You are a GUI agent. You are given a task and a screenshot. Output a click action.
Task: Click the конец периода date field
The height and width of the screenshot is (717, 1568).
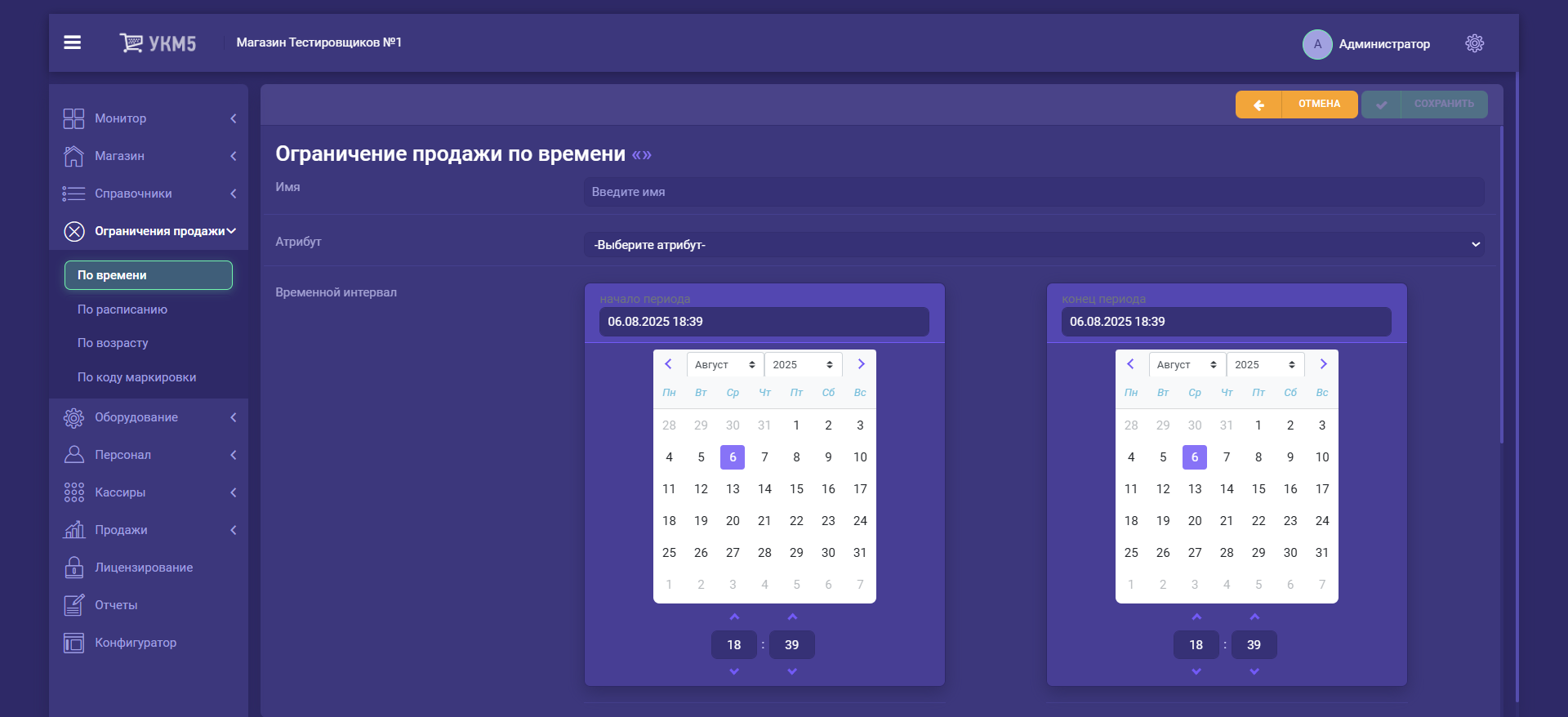pyautogui.click(x=1227, y=322)
